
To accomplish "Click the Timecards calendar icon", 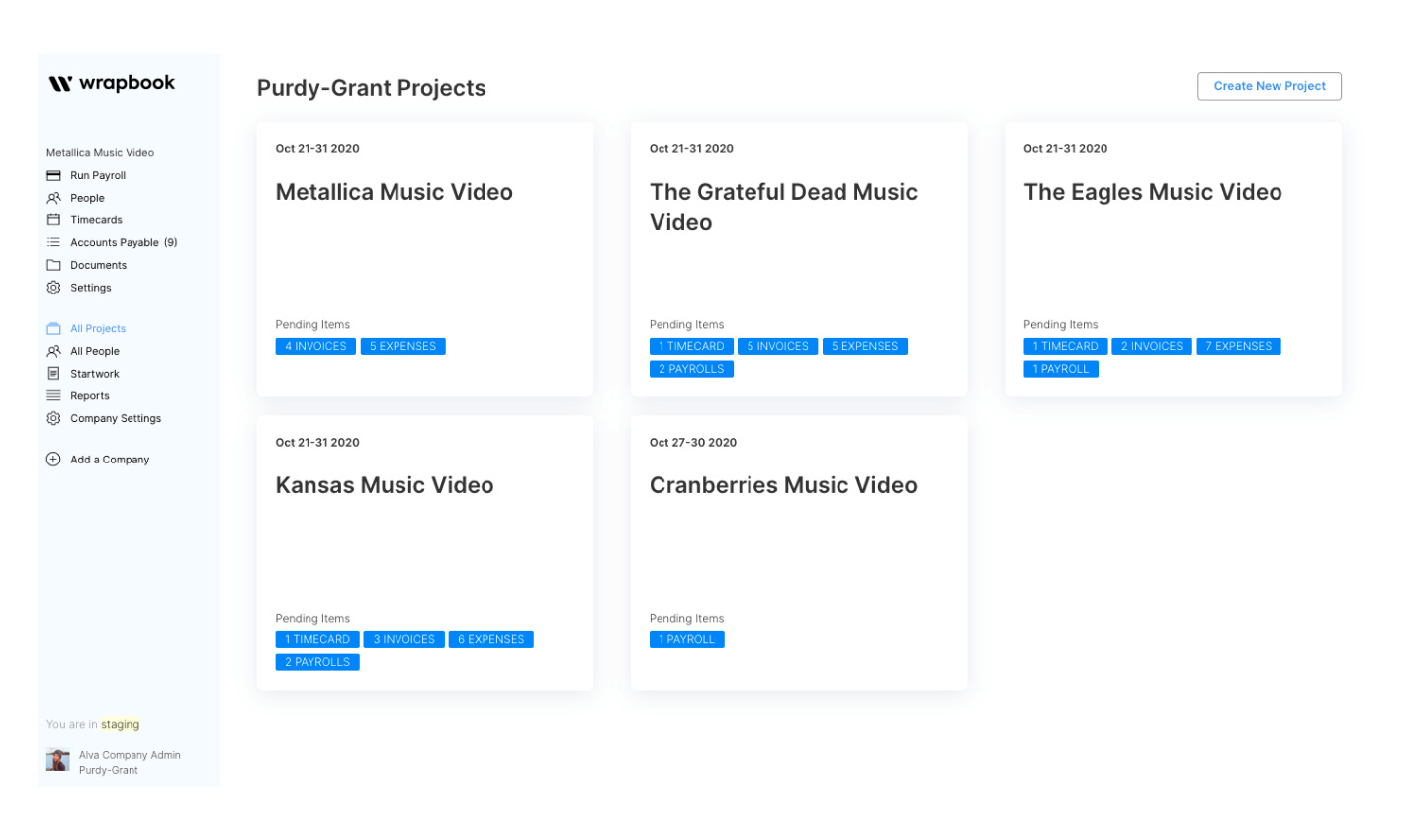I will click(54, 220).
